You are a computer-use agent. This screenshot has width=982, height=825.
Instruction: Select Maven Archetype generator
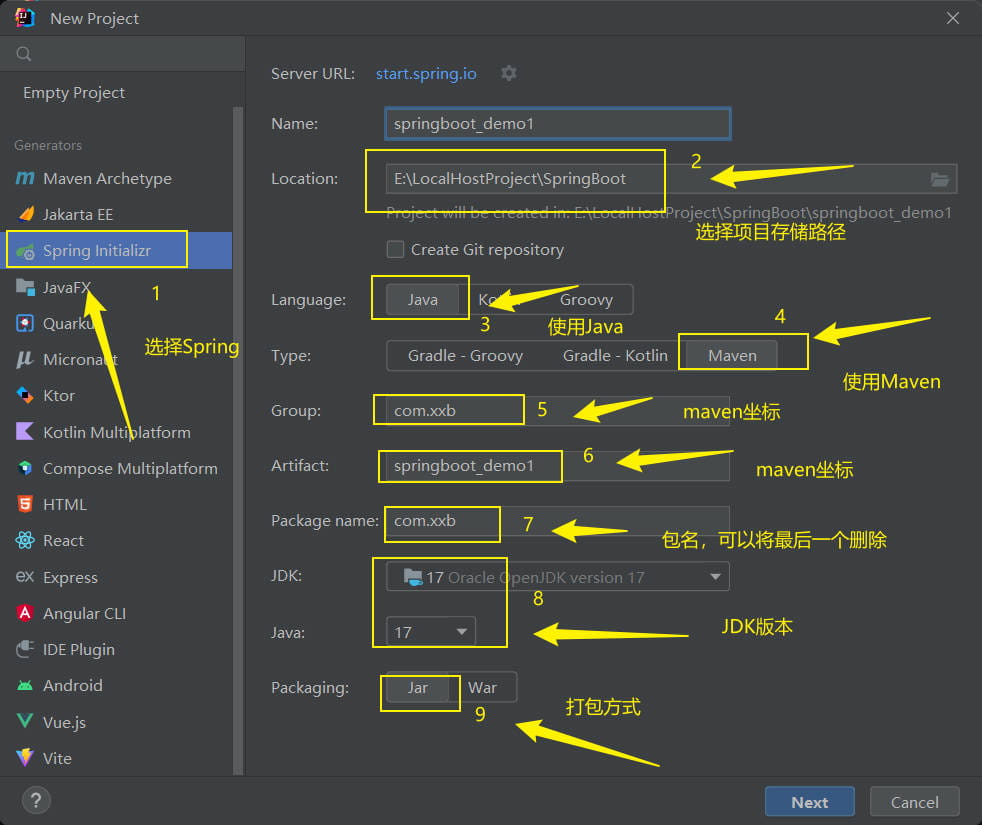(x=107, y=179)
